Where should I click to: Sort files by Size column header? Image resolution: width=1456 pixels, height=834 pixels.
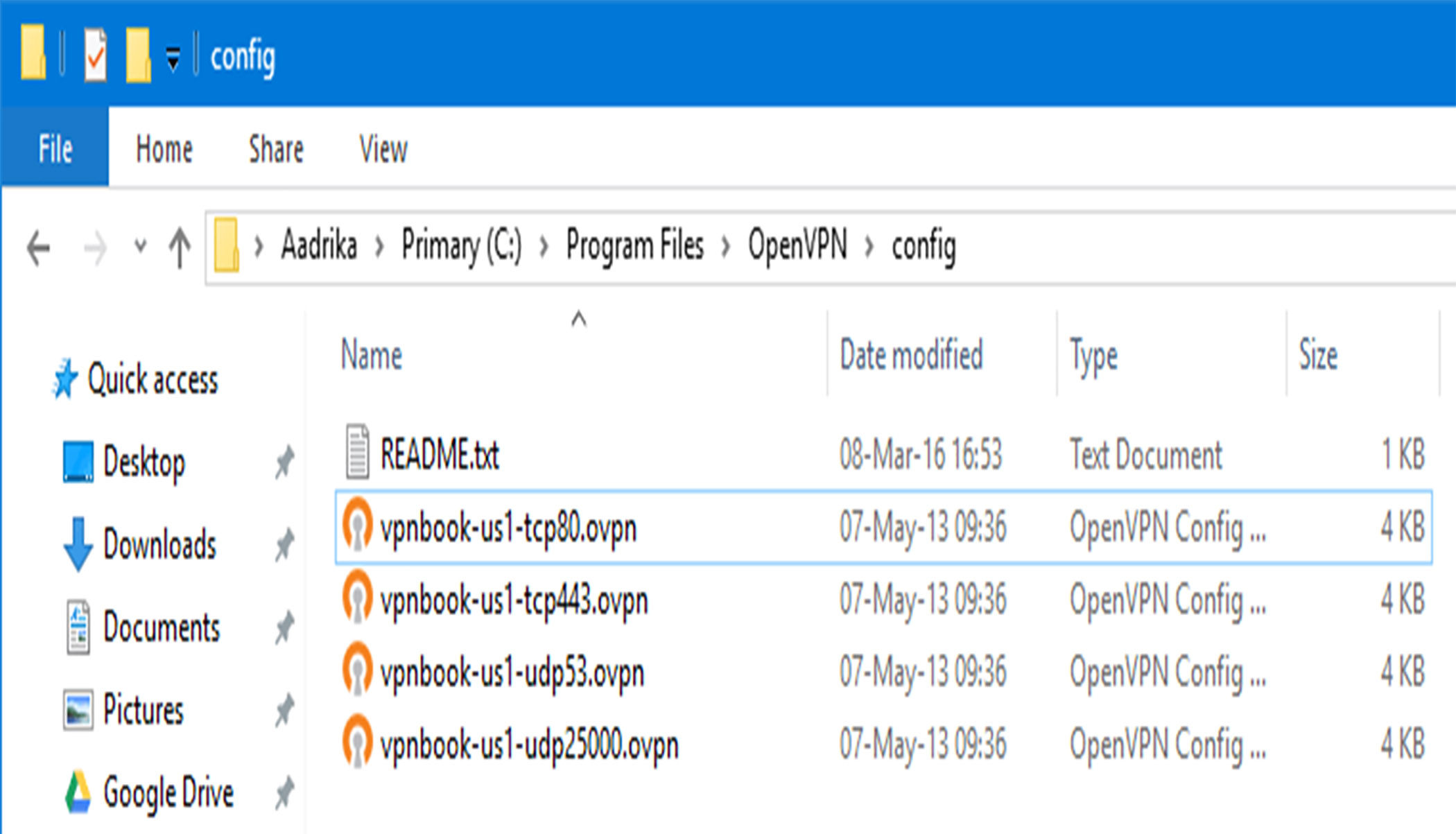pyautogui.click(x=1318, y=355)
